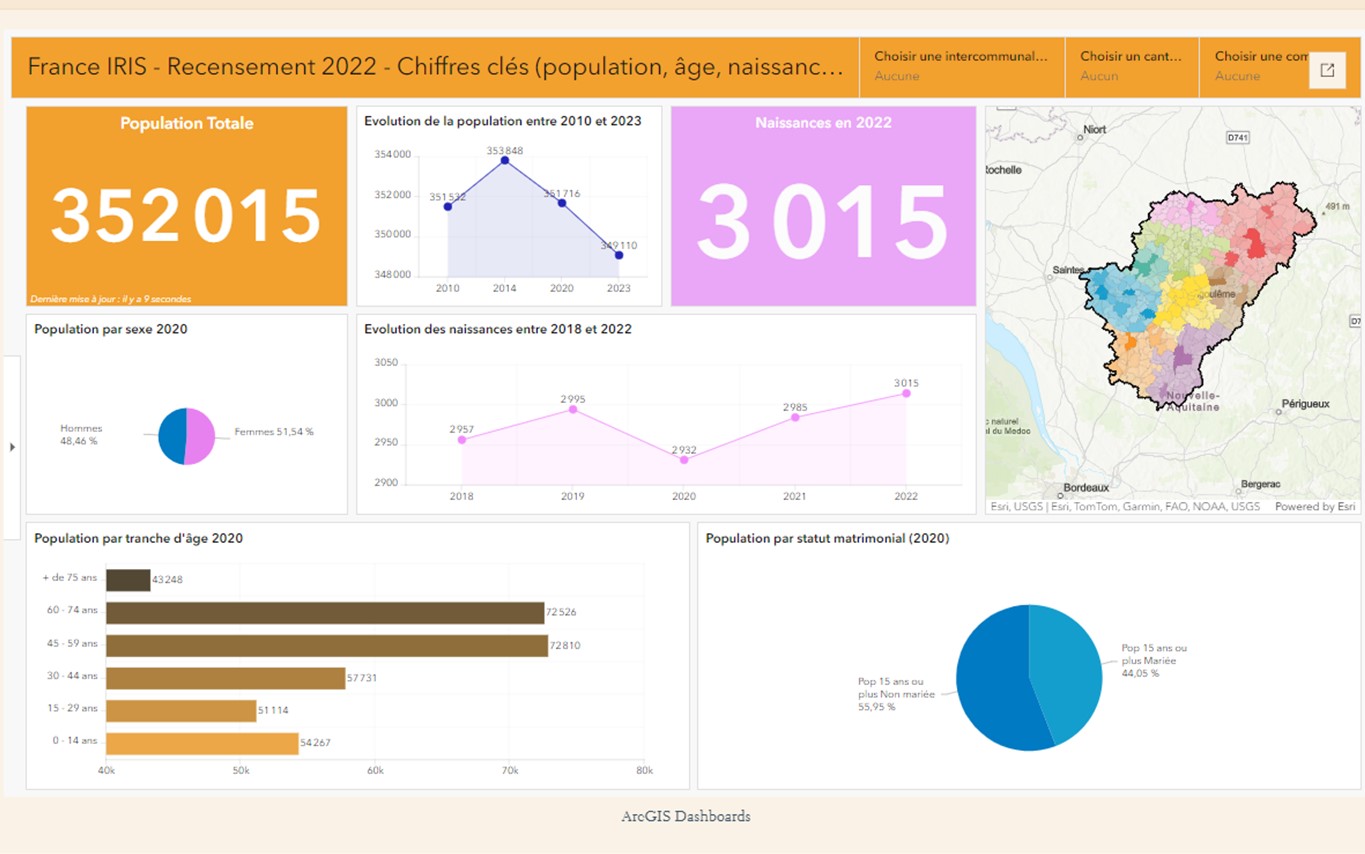The image size is (1365, 854).
Task: Open the dashboard in a new window
Action: tap(1328, 69)
